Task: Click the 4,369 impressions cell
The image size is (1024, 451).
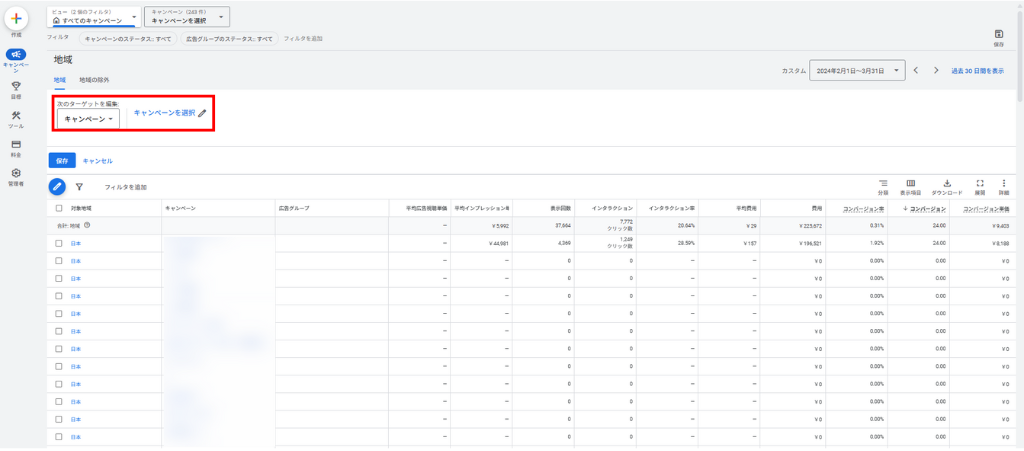Action: pyautogui.click(x=565, y=243)
